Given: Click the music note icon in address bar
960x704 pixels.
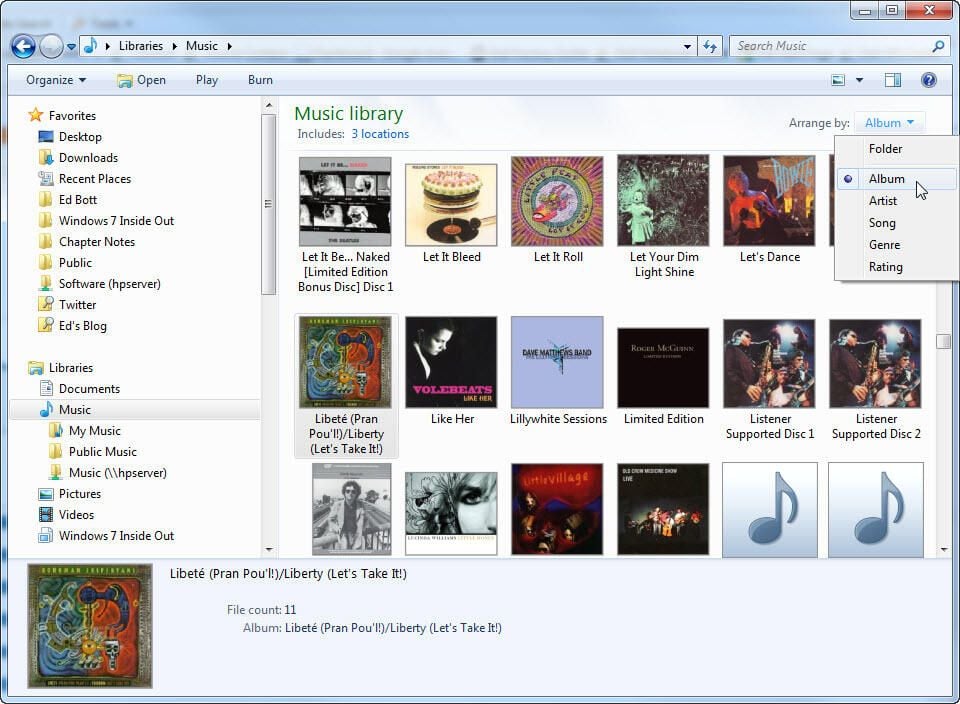Looking at the screenshot, I should (91, 45).
